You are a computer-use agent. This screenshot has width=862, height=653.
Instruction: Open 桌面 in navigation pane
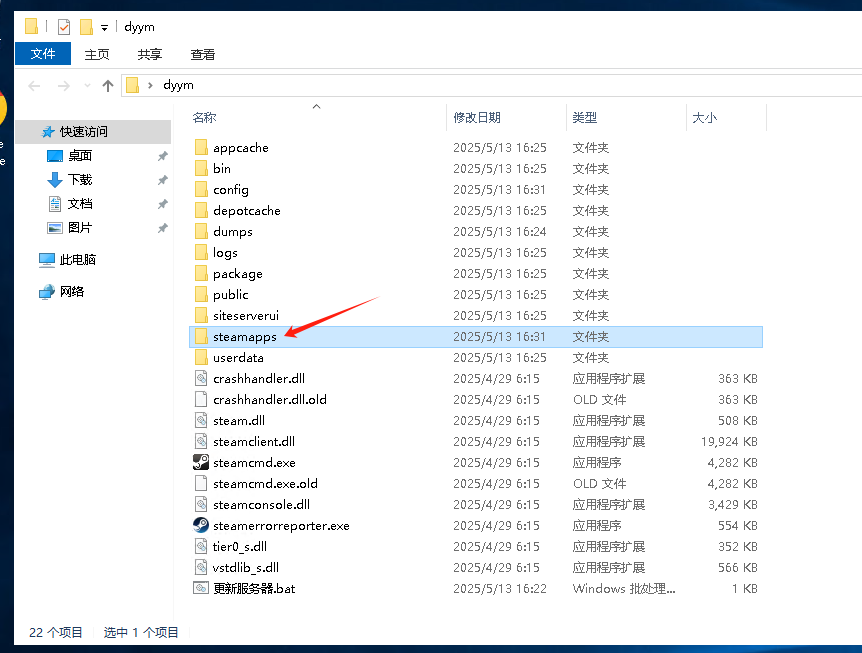pyautogui.click(x=80, y=156)
